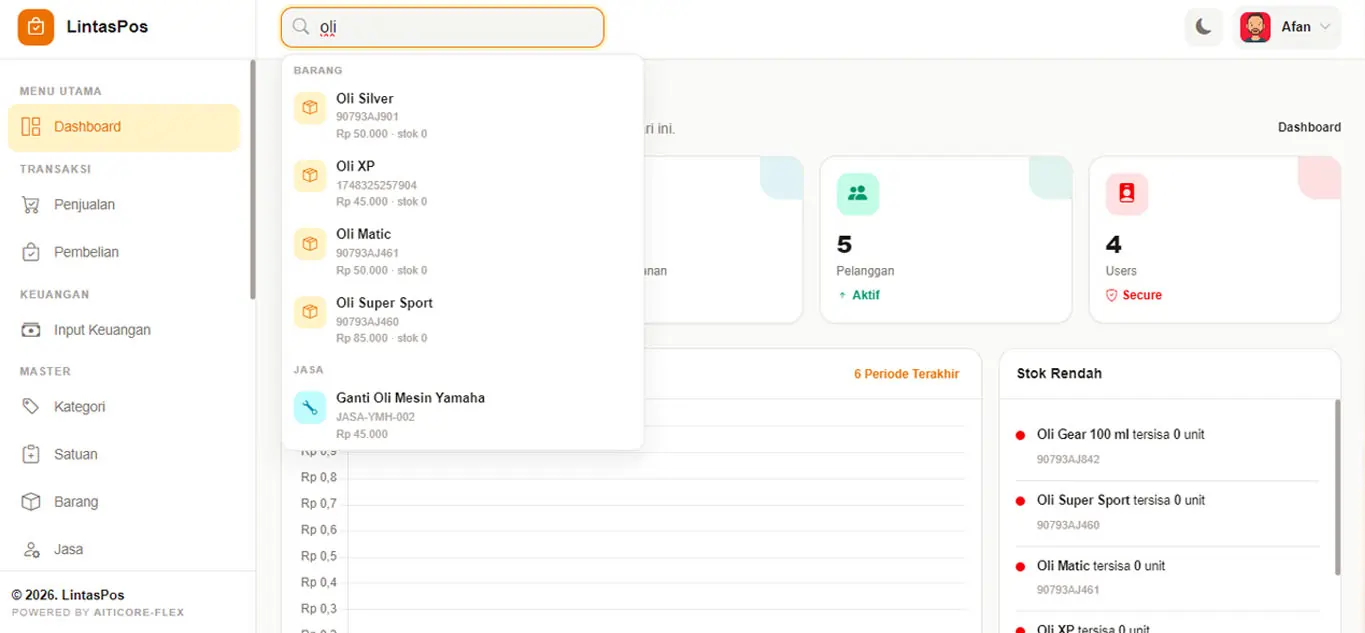This screenshot has height=633, width=1365.
Task: Open Dashboard in the sidebar menu
Action: coord(87,127)
